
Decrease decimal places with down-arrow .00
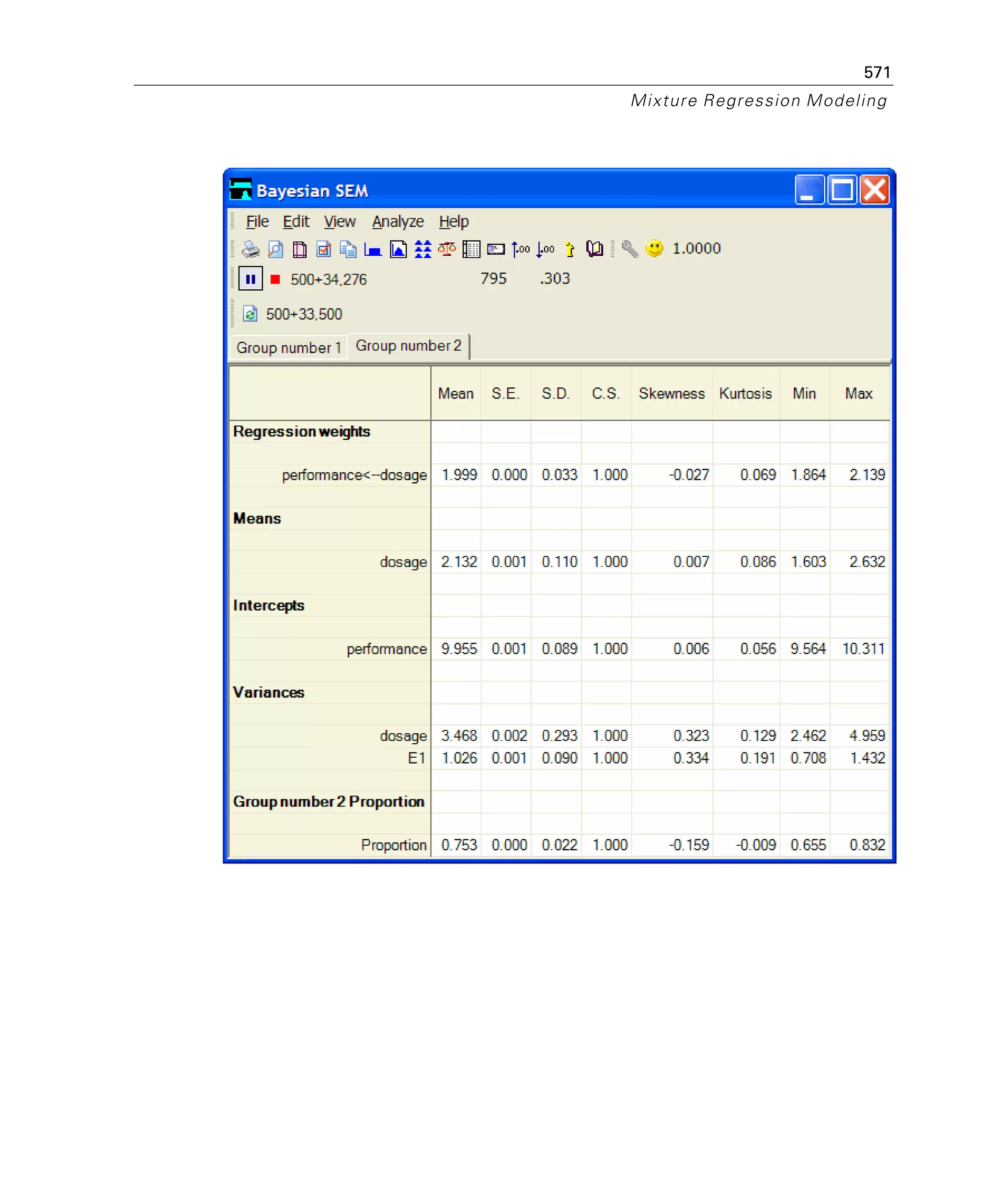tap(545, 249)
